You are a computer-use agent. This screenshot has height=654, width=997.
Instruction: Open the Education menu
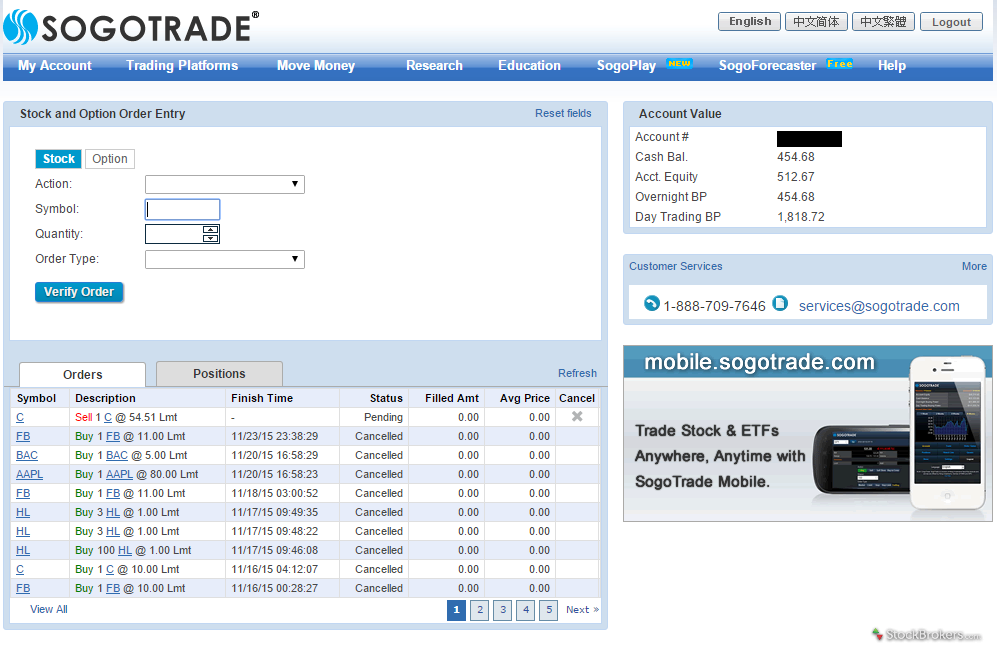pyautogui.click(x=530, y=65)
